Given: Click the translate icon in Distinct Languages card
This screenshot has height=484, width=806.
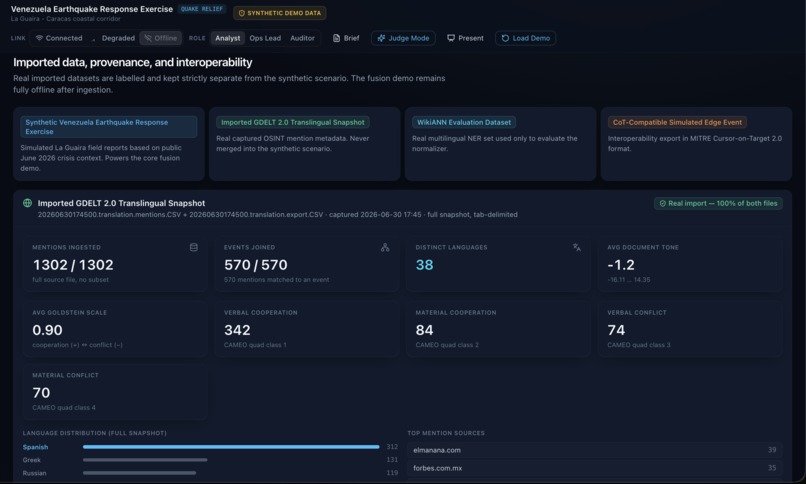Looking at the screenshot, I should pyautogui.click(x=577, y=247).
